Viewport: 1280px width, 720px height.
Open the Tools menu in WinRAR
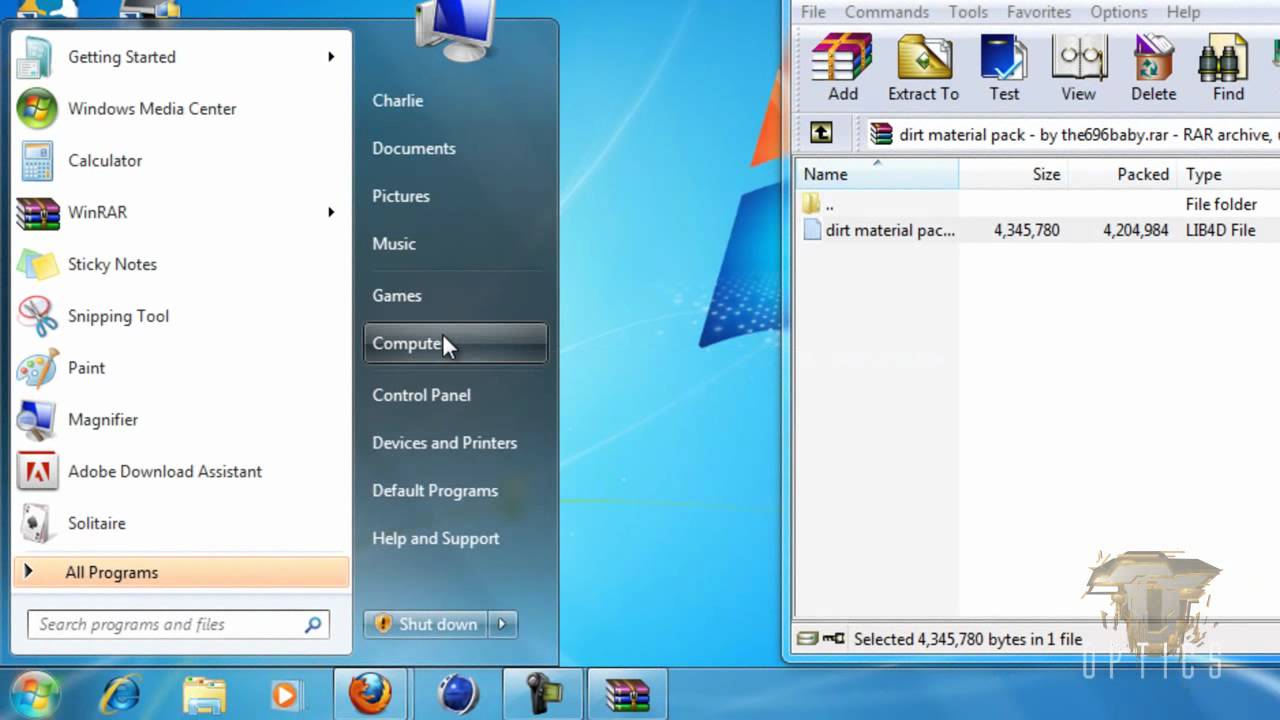(x=968, y=12)
